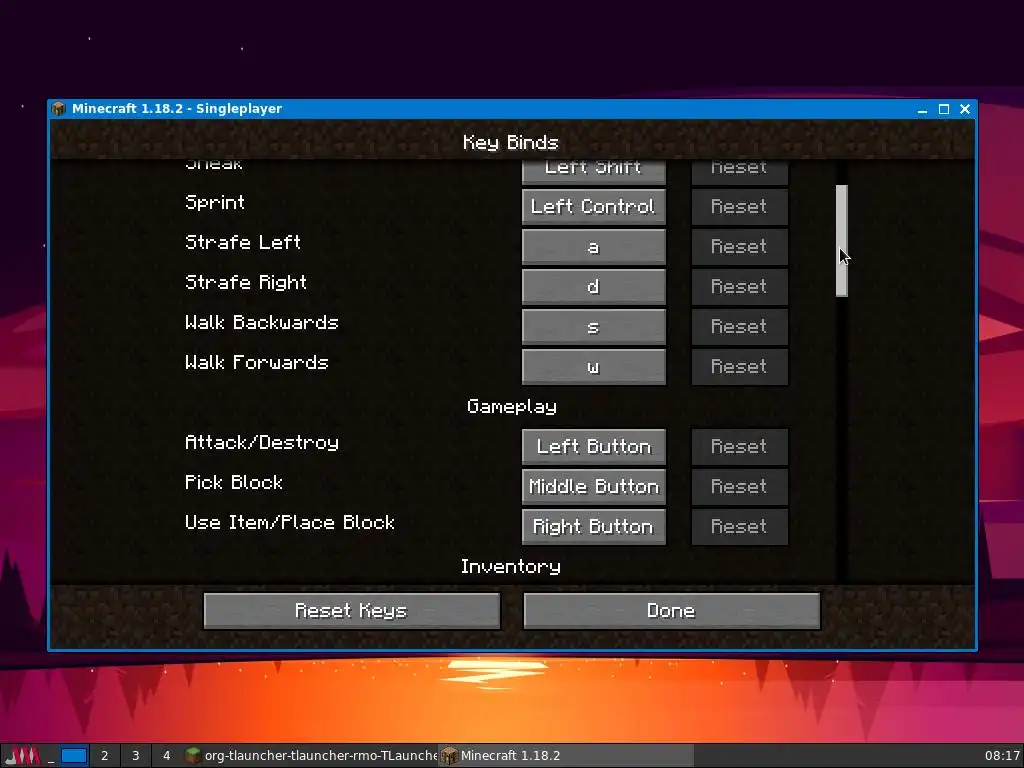1024x768 pixels.
Task: Click Reset next to Walk Backwards
Action: click(739, 327)
